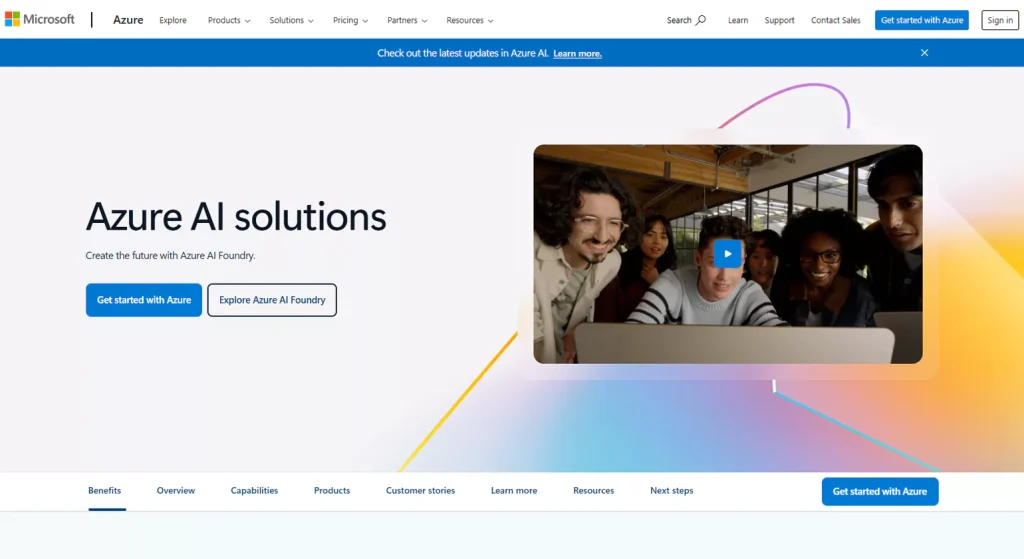
Task: Select the Learn more tab
Action: pyautogui.click(x=514, y=490)
